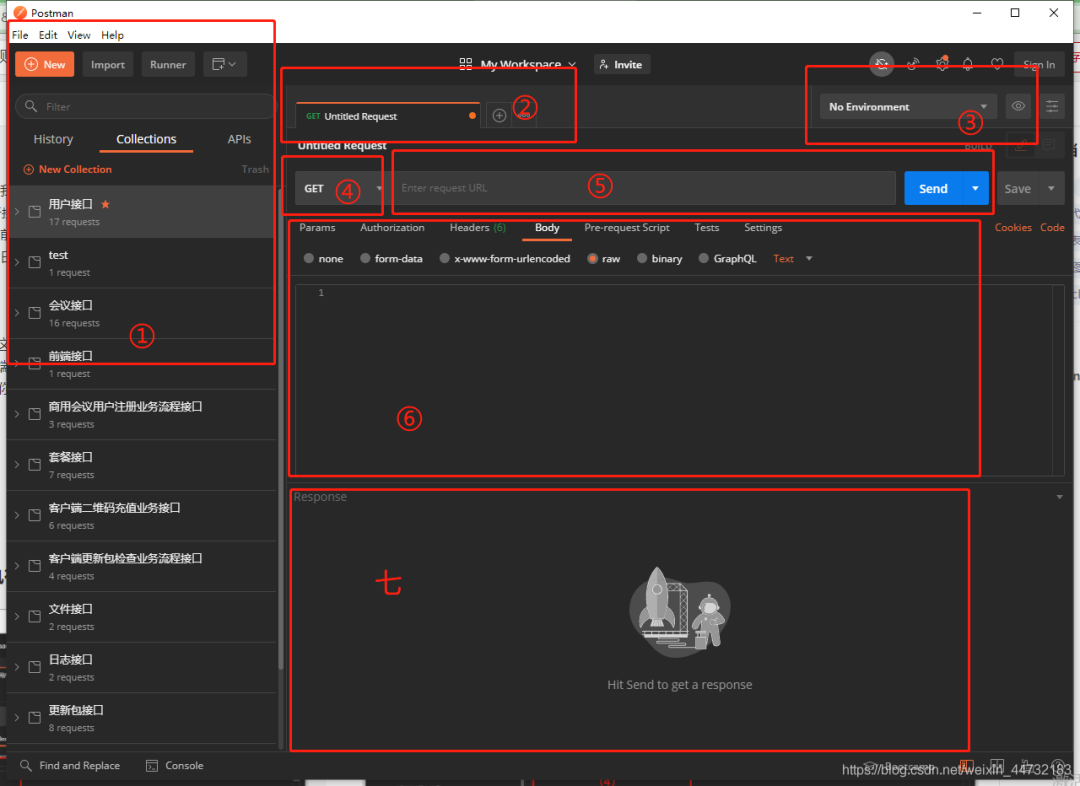
Task: Open the GET method dropdown
Action: [340, 188]
